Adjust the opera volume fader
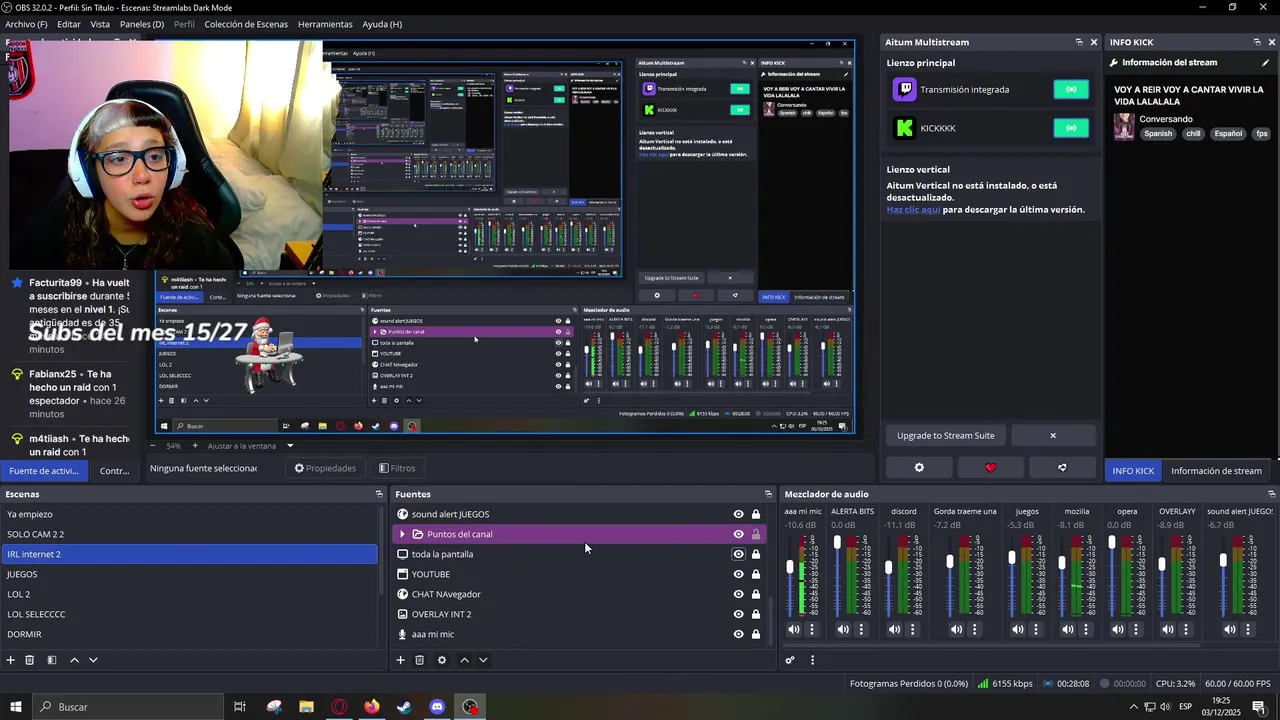Screen dimensions: 1280x720 coord(1112,543)
